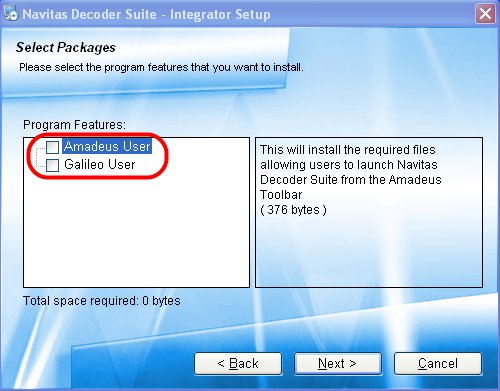Highlight the Galileo User tree label
The image size is (500, 391).
tap(100, 165)
